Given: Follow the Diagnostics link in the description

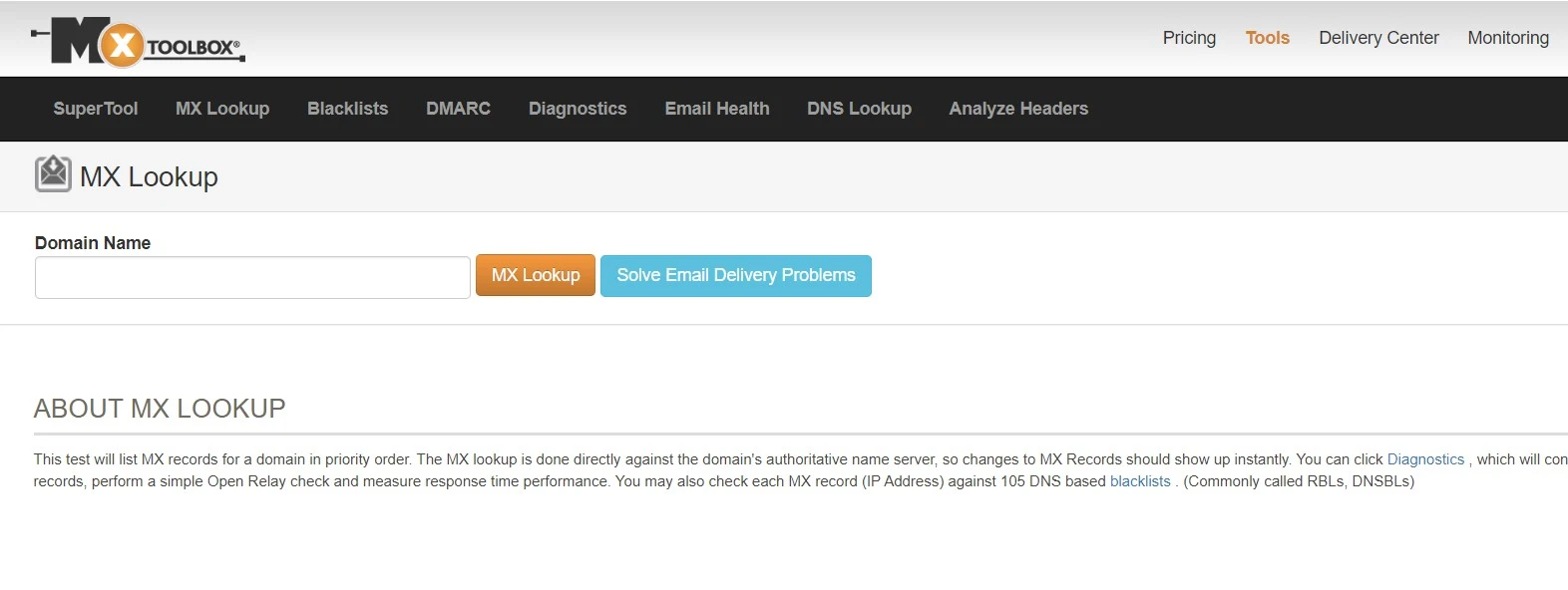Looking at the screenshot, I should click(1425, 459).
